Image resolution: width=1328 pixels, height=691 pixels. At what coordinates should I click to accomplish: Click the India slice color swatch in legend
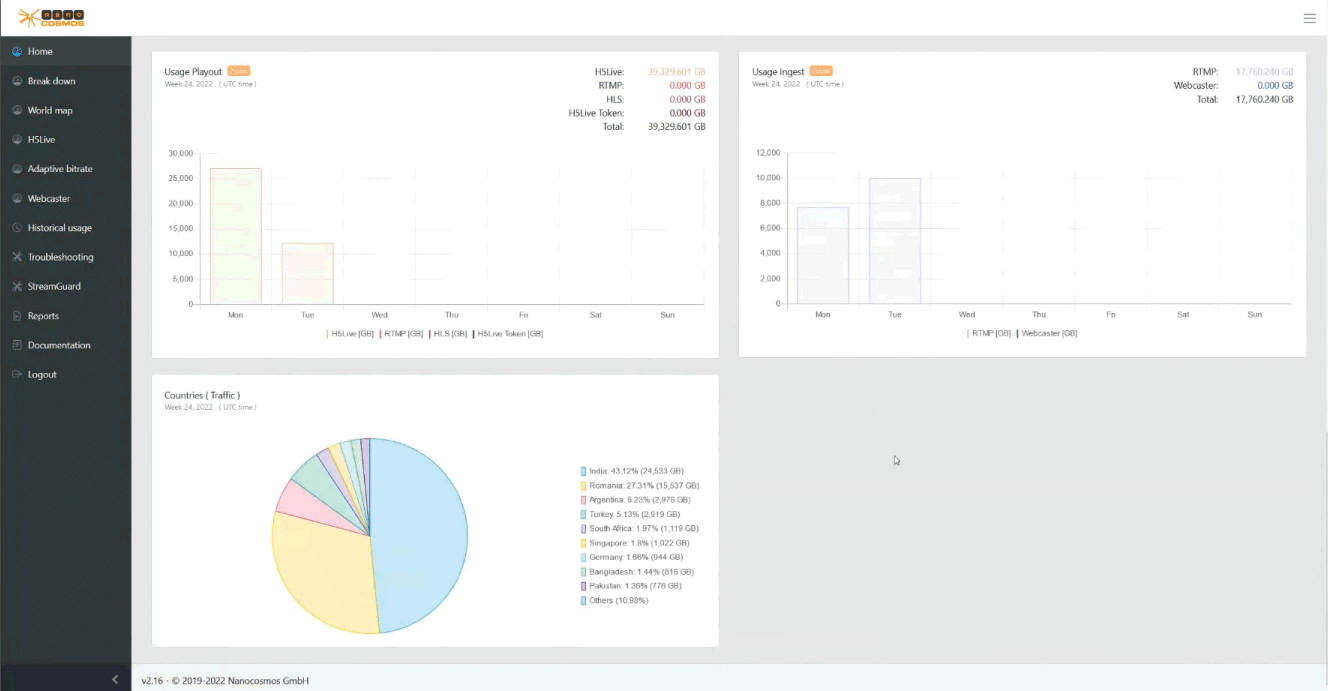coord(585,470)
